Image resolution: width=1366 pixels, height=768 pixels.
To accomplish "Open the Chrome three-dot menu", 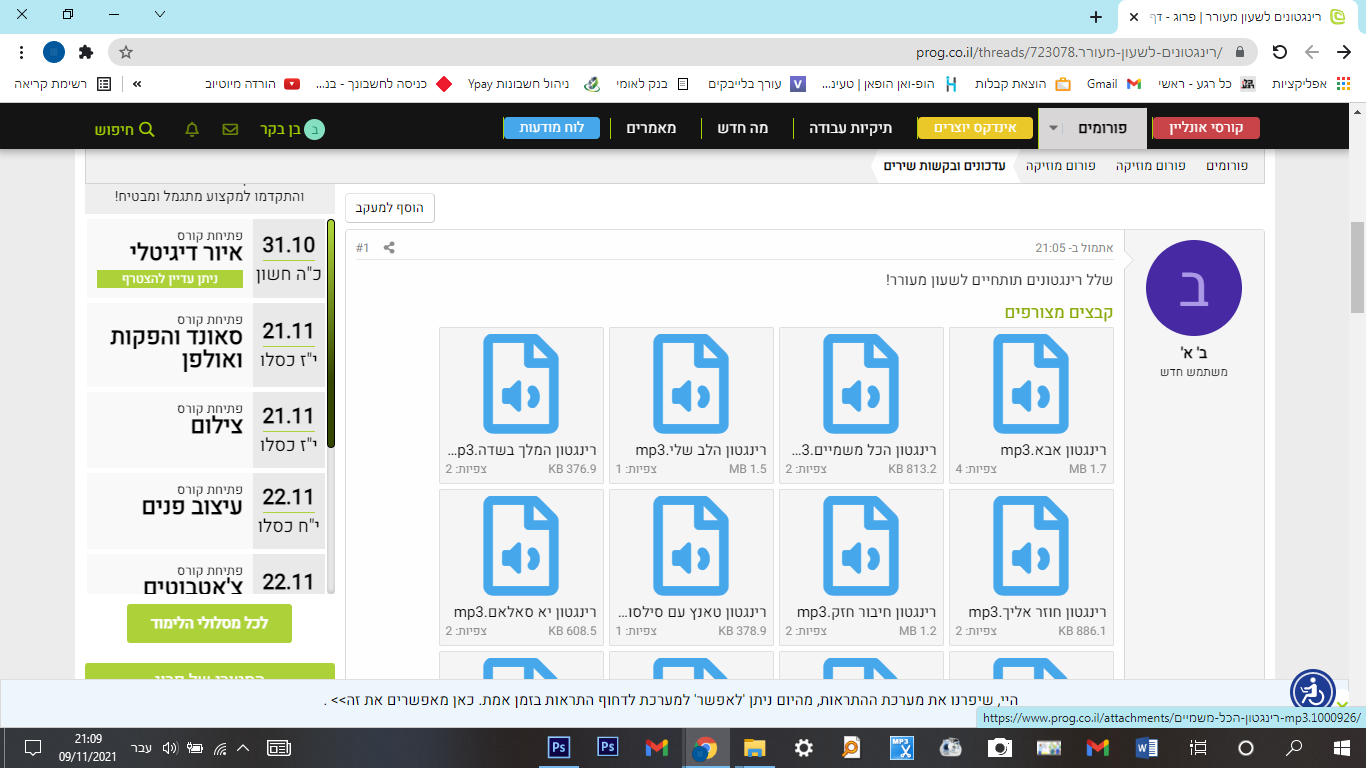I will pos(22,52).
